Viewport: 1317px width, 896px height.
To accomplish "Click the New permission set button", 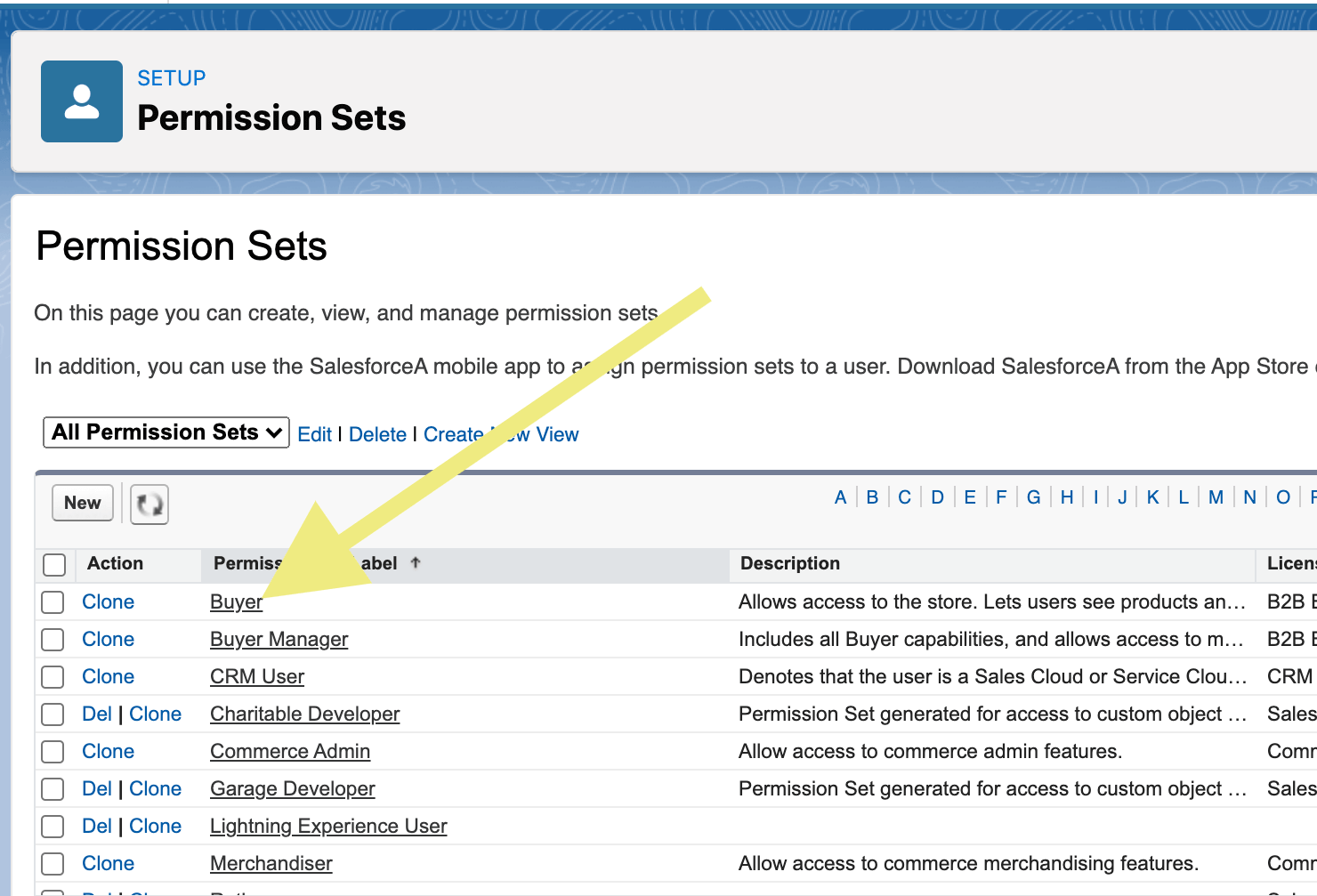I will click(82, 503).
